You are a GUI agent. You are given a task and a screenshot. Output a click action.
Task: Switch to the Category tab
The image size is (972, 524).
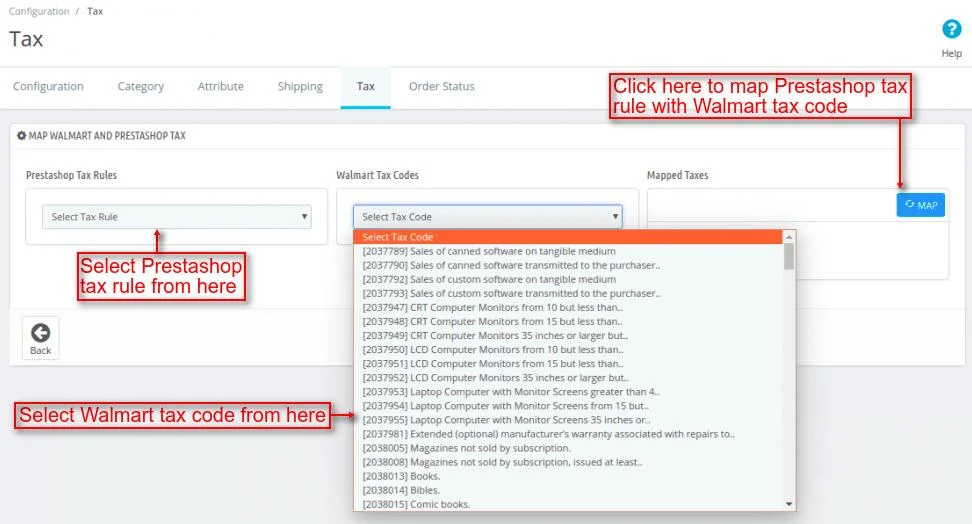(141, 86)
